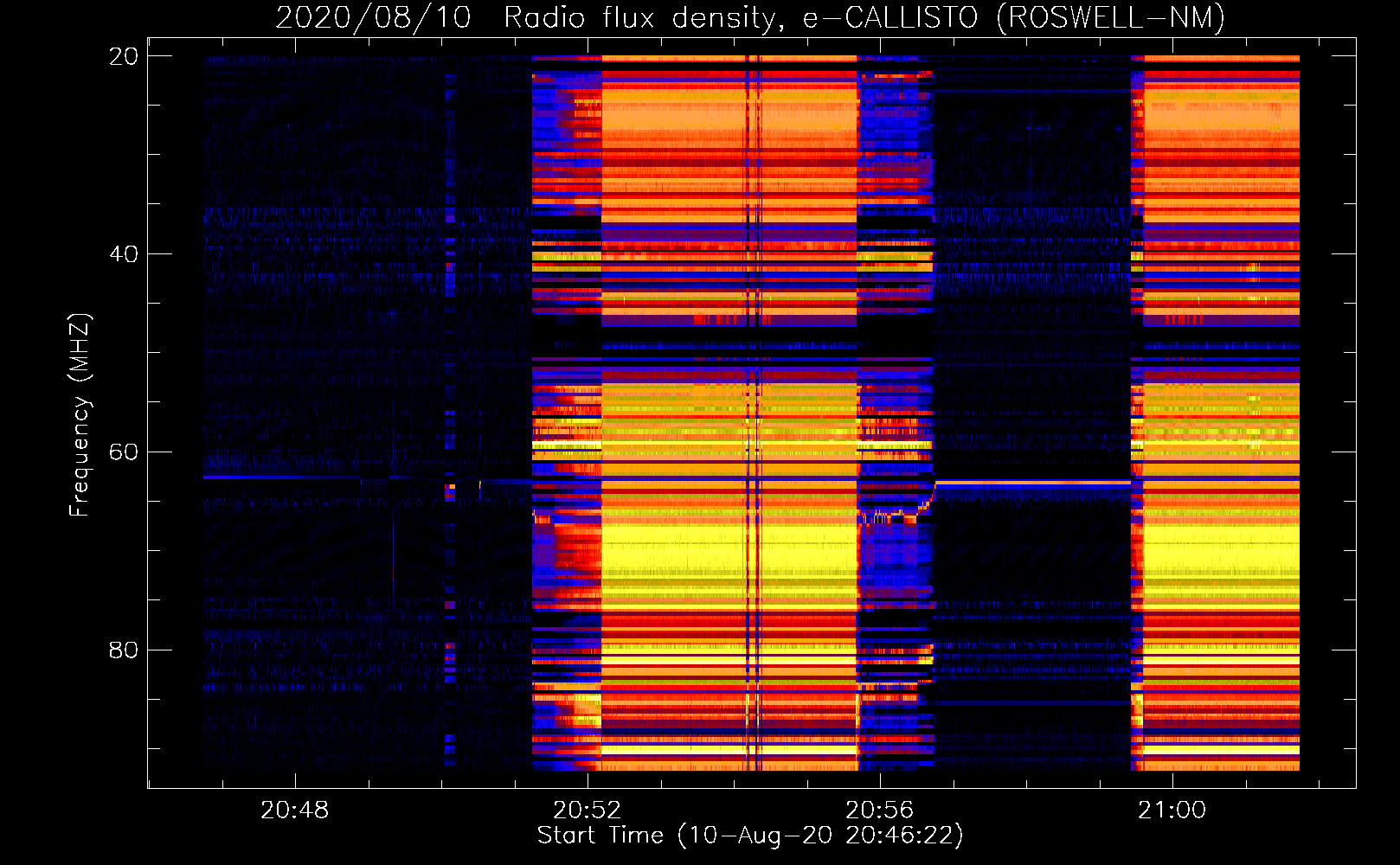
Task: Click the "20" frequency tick label
Action: click(124, 56)
